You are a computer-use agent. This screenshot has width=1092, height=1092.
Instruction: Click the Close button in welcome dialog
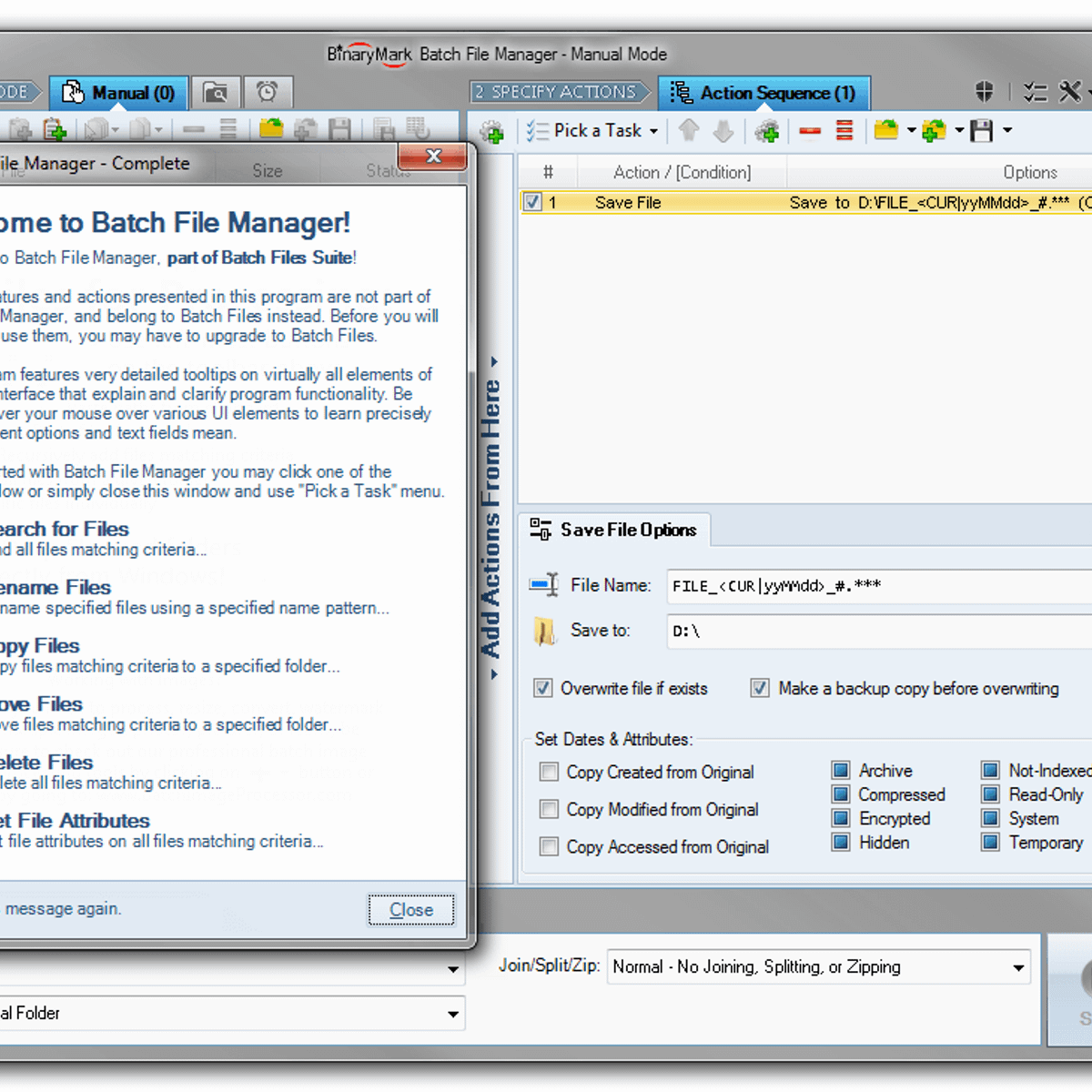click(411, 910)
